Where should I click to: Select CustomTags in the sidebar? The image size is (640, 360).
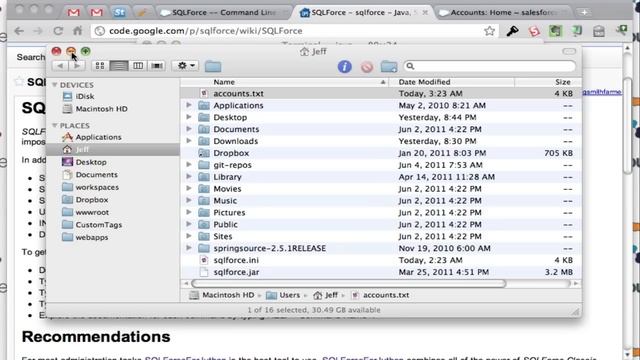[x=98, y=225]
